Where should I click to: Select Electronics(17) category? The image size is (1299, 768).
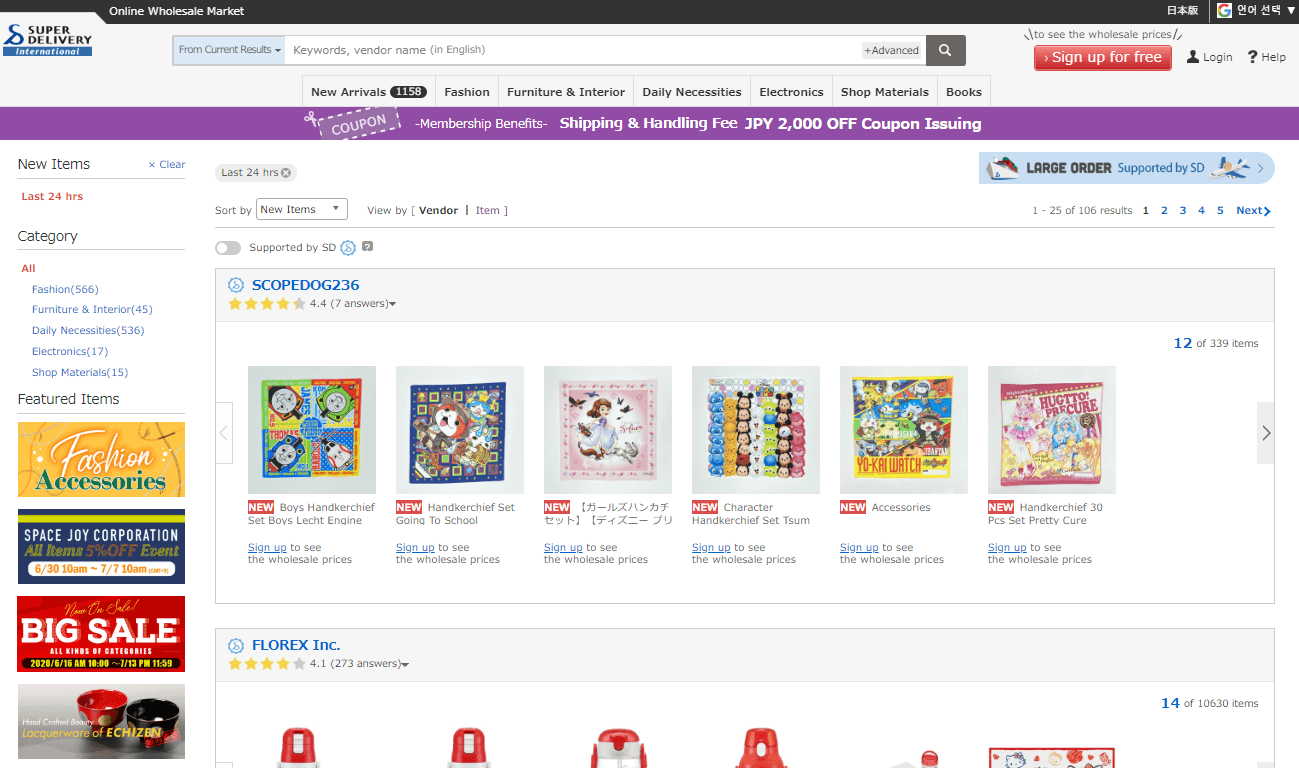tap(70, 351)
